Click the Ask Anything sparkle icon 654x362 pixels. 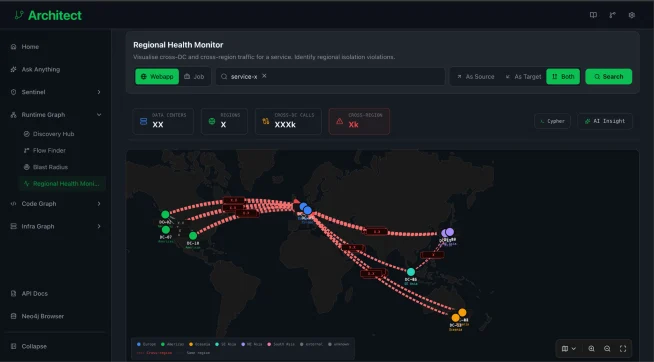(13, 69)
